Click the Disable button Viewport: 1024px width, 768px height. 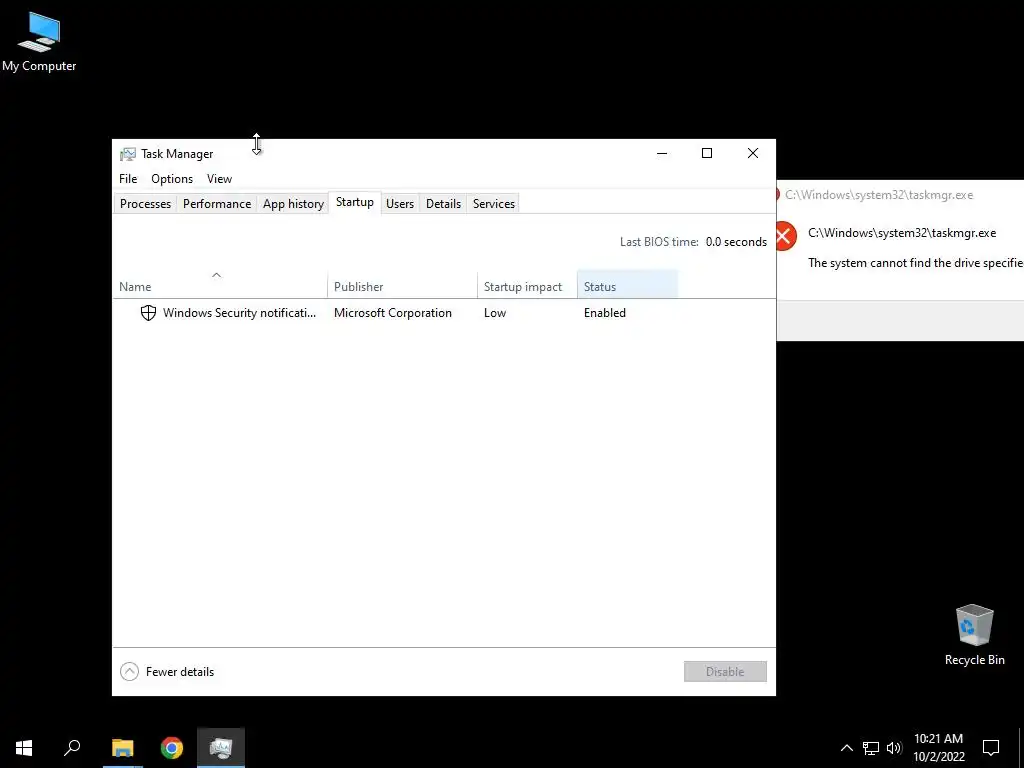click(x=725, y=671)
